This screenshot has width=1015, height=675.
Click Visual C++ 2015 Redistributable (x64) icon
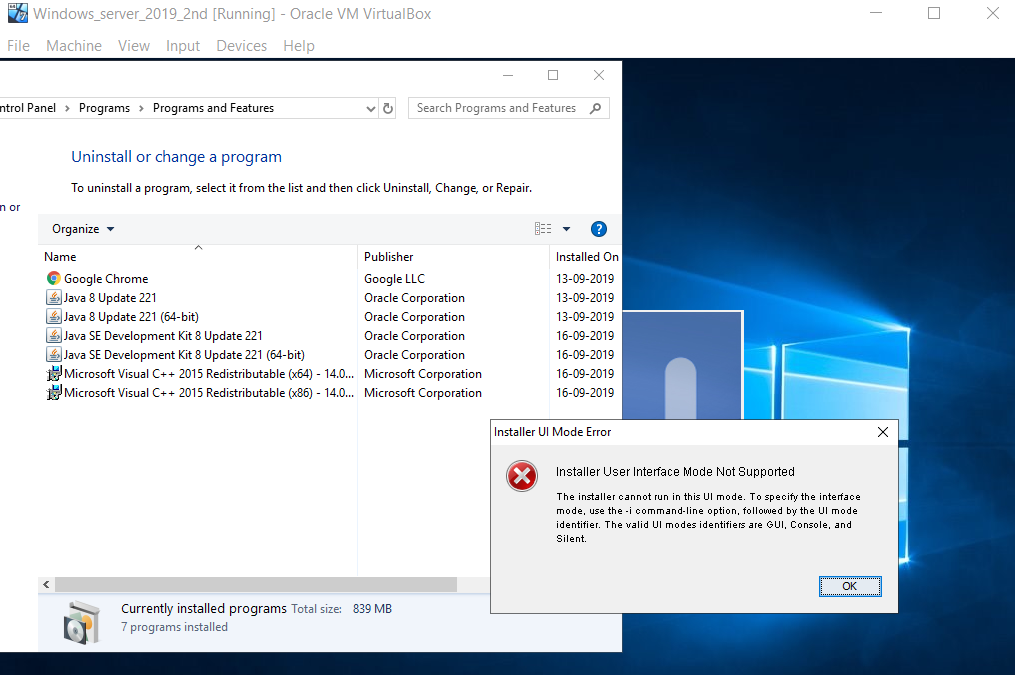pyautogui.click(x=53, y=374)
